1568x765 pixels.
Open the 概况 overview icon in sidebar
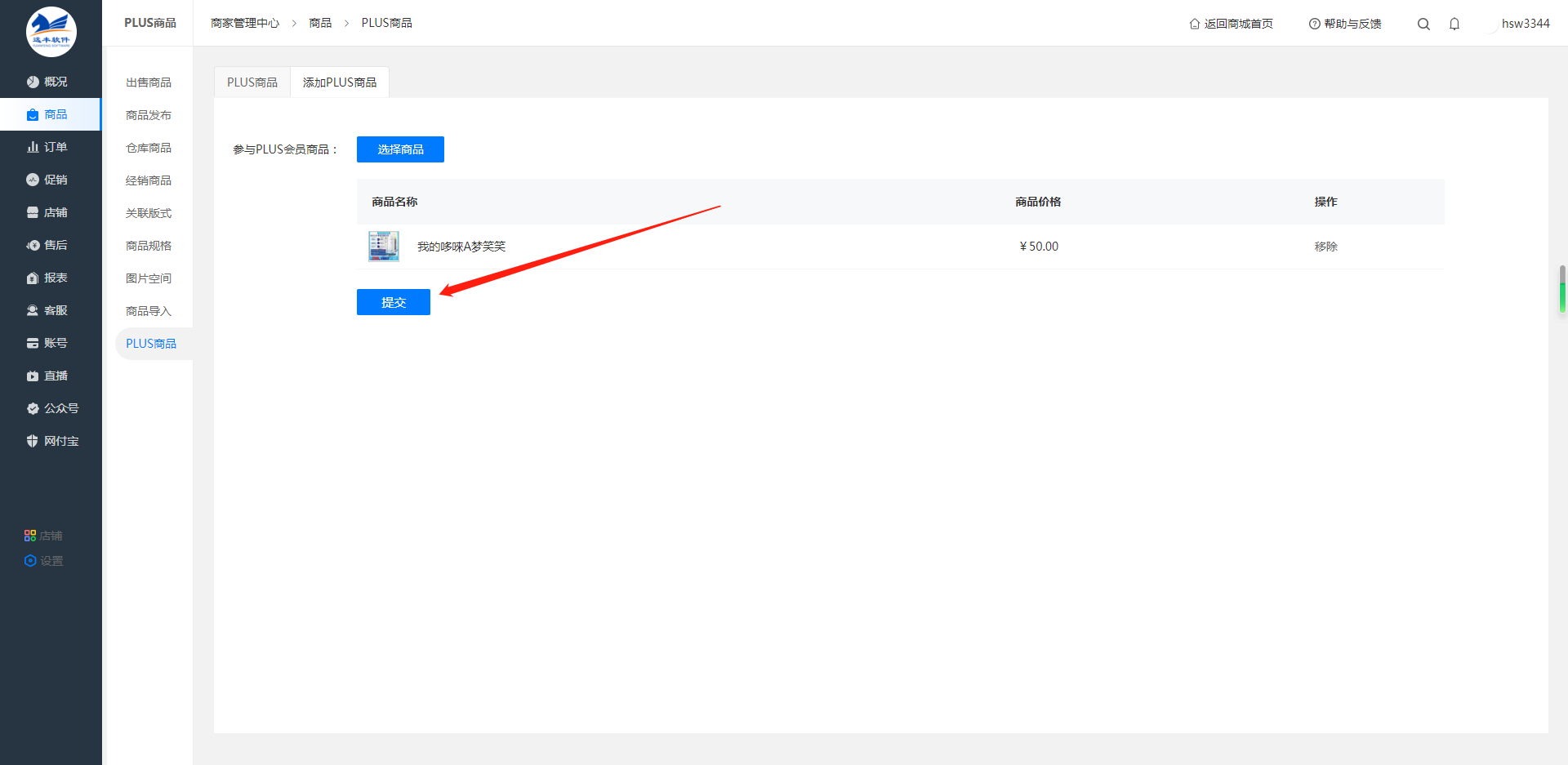pyautogui.click(x=33, y=82)
